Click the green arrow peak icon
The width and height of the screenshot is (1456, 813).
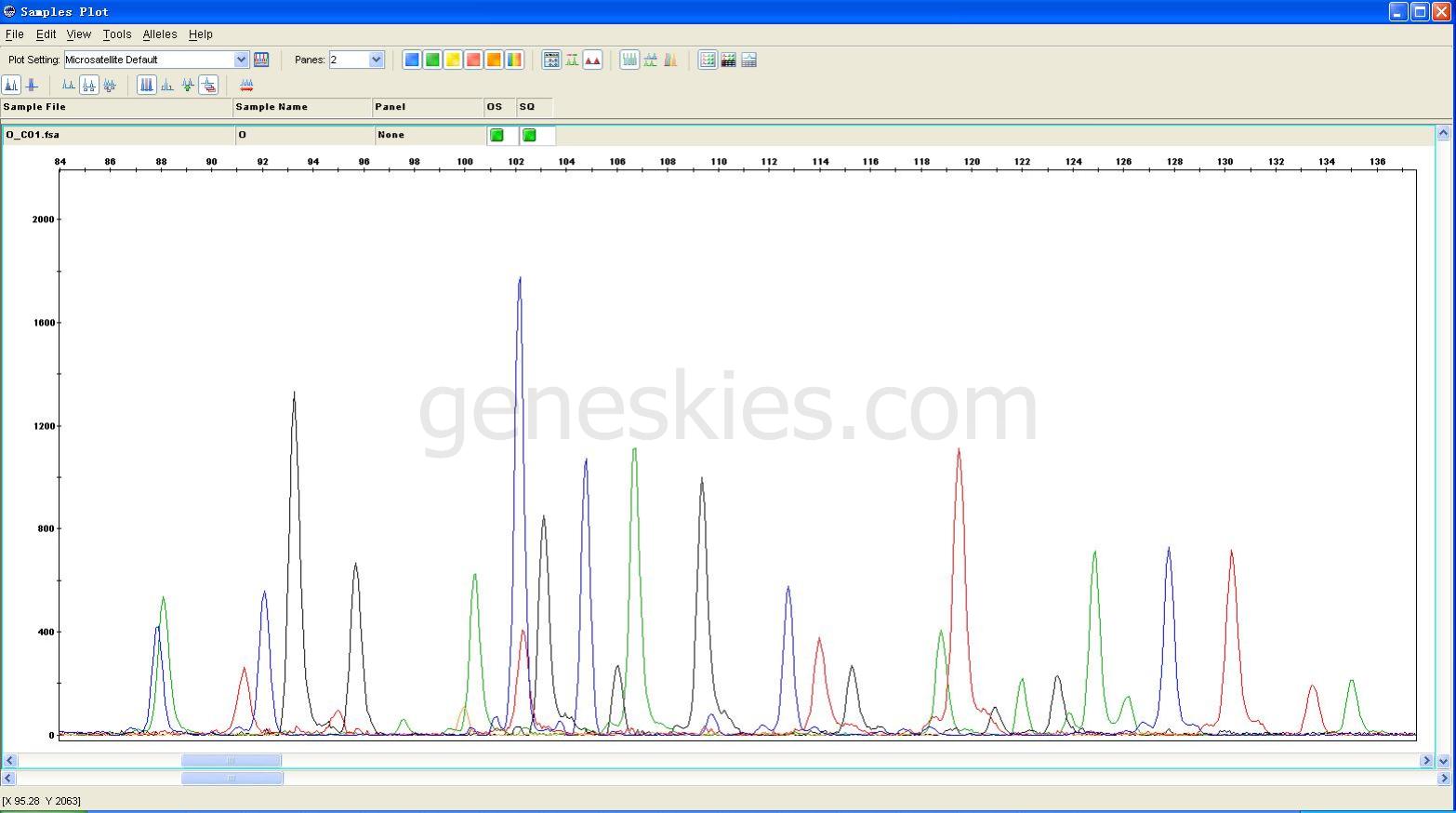(x=188, y=86)
